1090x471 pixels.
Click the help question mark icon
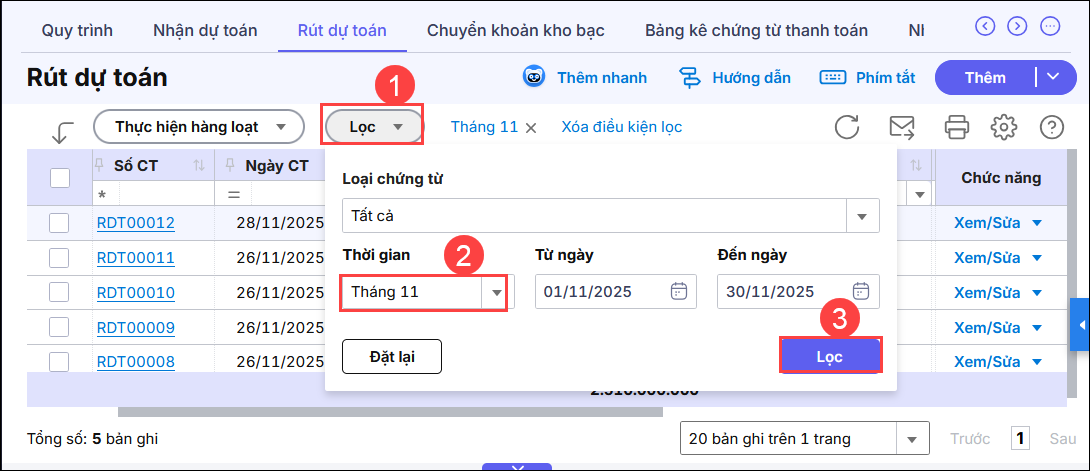coord(1051,127)
